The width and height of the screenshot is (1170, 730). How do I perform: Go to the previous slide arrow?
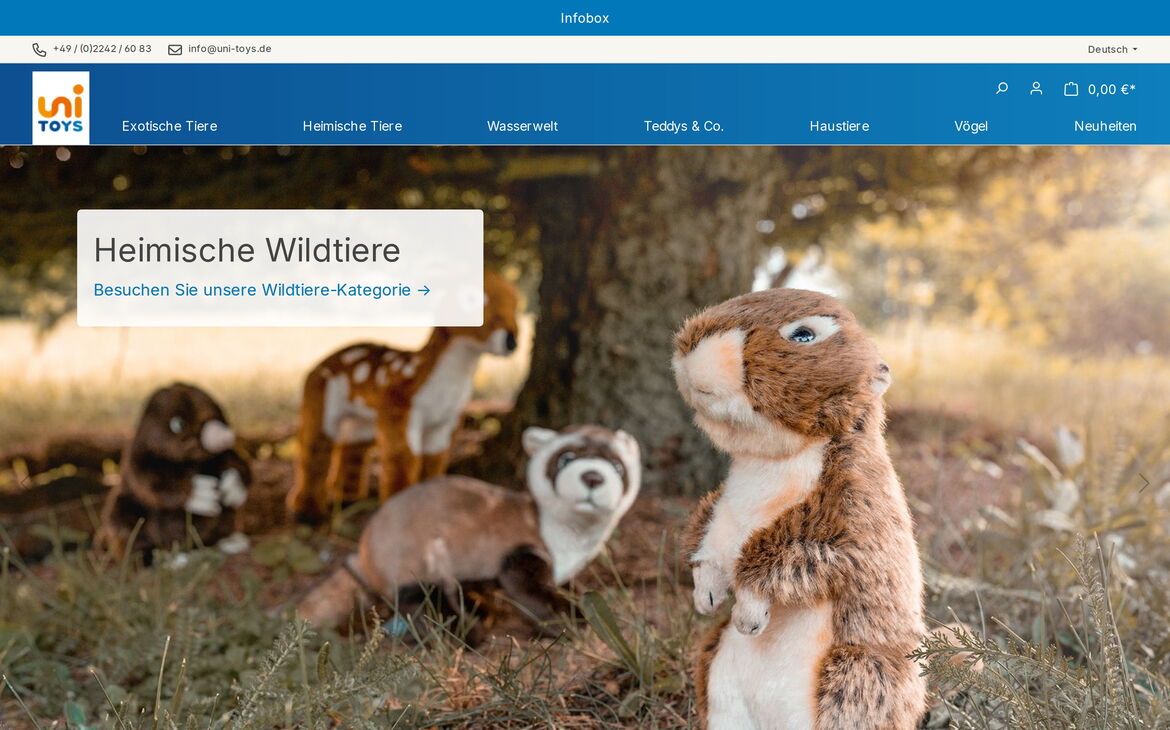coord(25,484)
